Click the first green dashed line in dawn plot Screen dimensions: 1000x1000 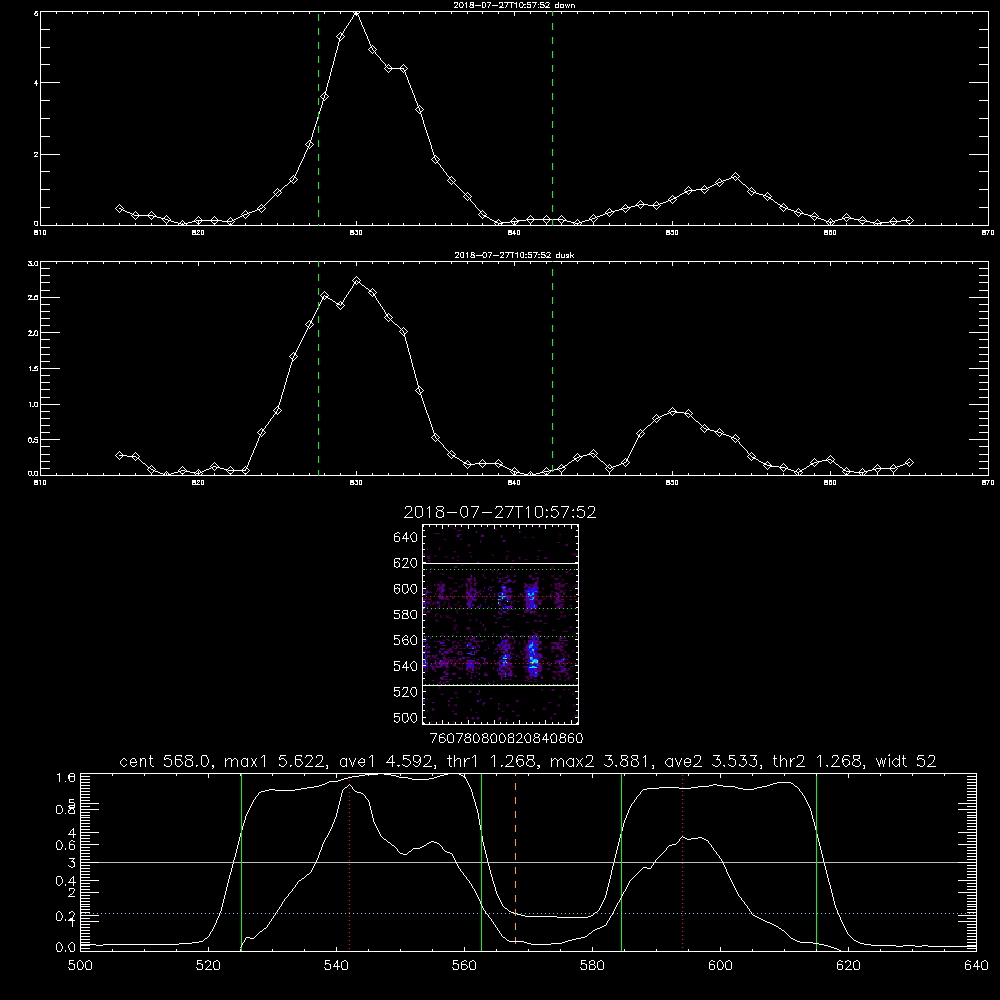[x=318, y=118]
